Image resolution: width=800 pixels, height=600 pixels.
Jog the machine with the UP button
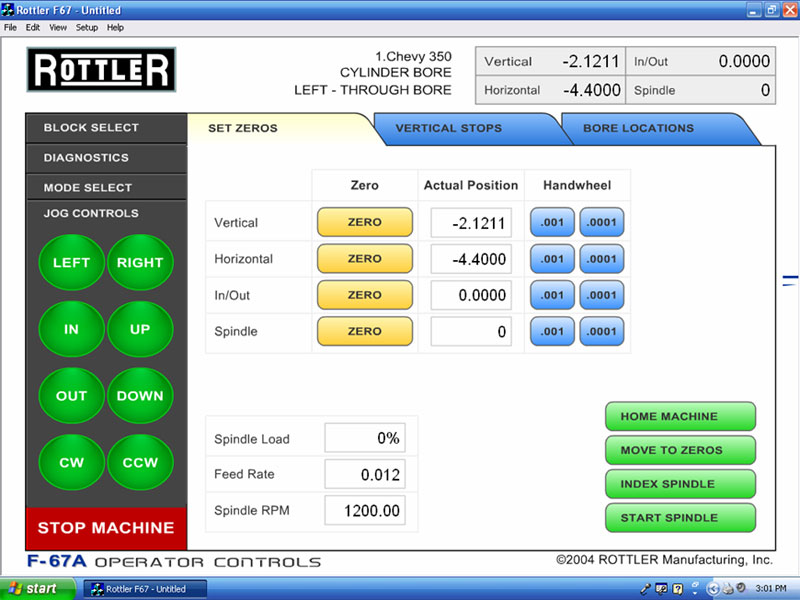[x=140, y=329]
